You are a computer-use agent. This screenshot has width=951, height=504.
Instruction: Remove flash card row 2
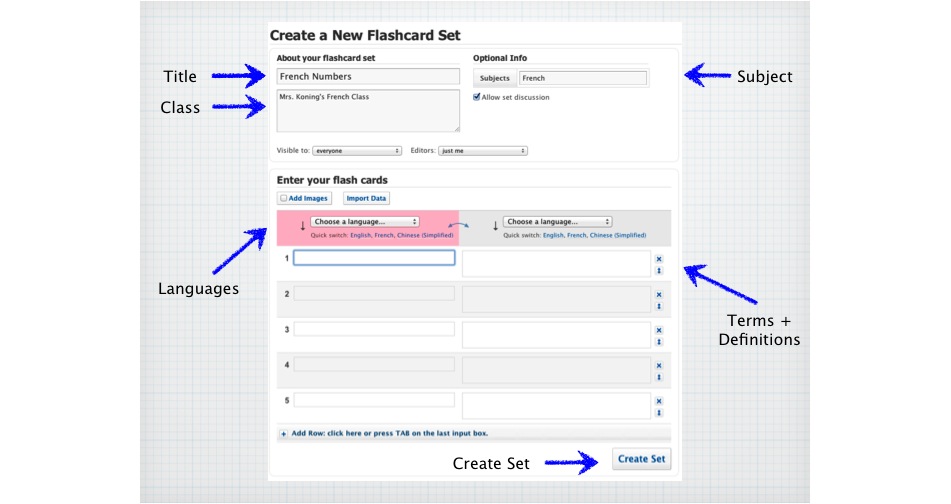pyautogui.click(x=659, y=295)
